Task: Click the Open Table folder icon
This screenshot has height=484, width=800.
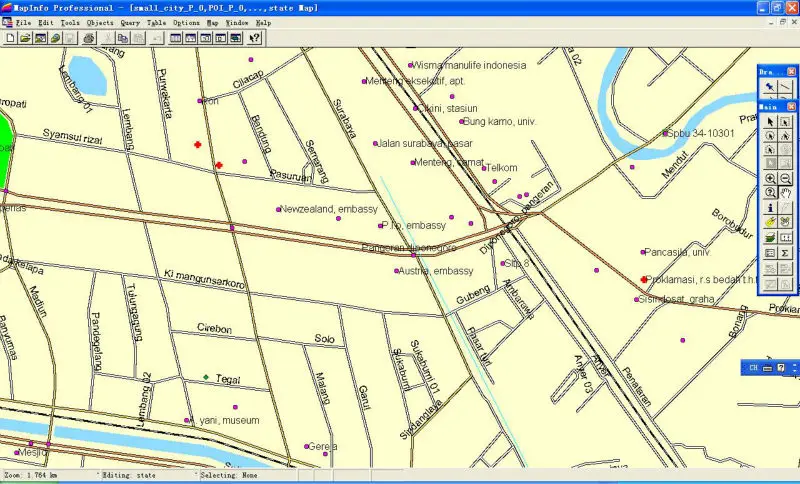Action: click(x=25, y=38)
